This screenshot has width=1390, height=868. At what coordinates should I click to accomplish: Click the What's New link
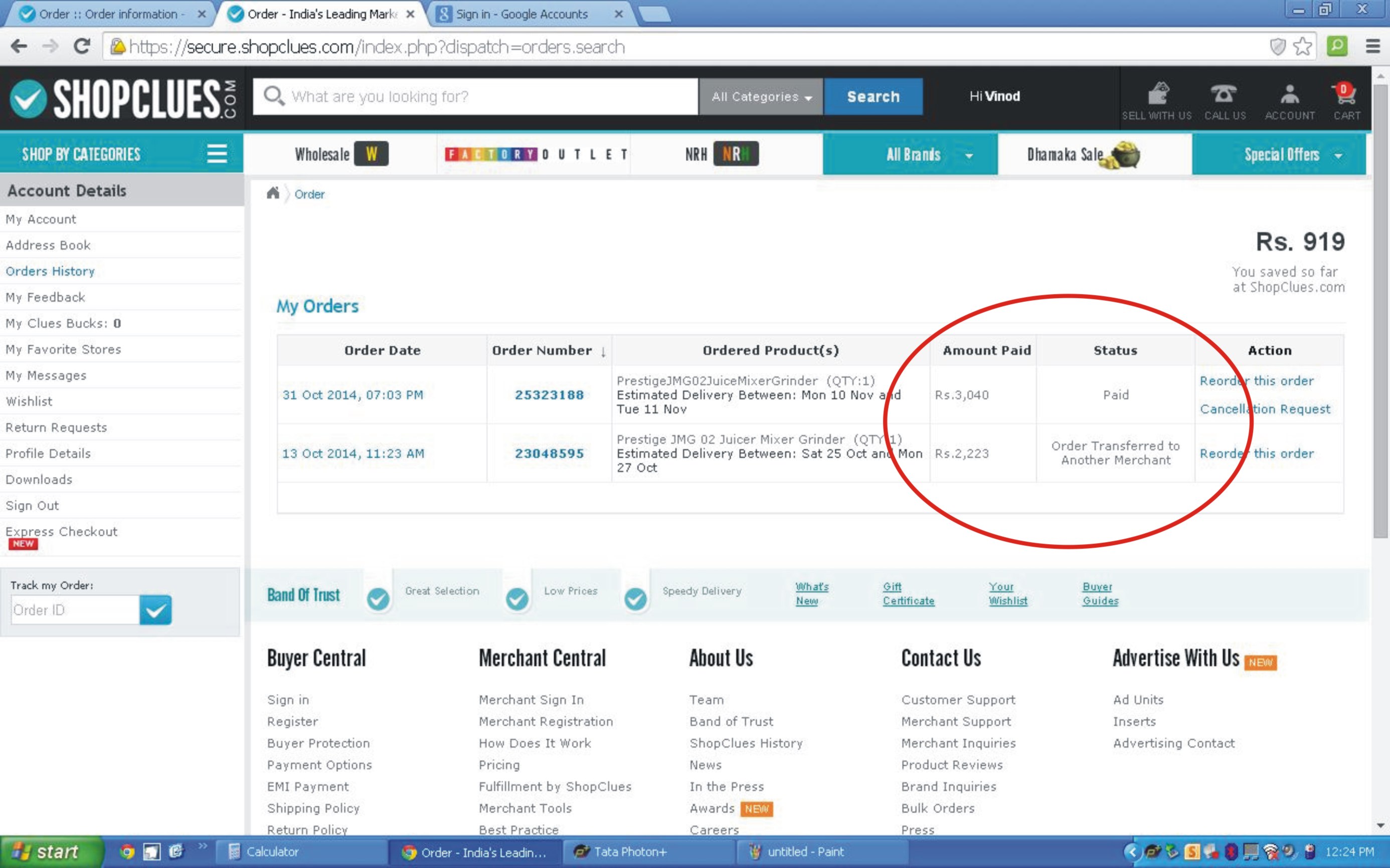[x=812, y=593]
